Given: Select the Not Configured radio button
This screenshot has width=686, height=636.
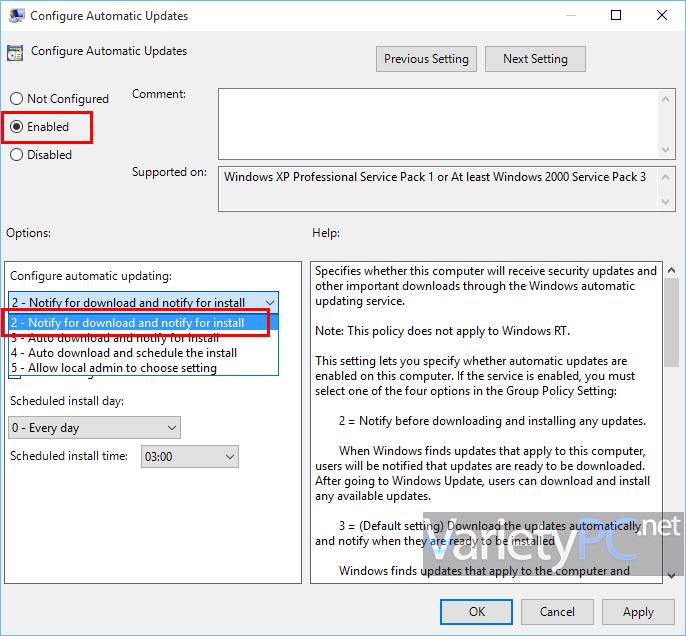Looking at the screenshot, I should 16,99.
